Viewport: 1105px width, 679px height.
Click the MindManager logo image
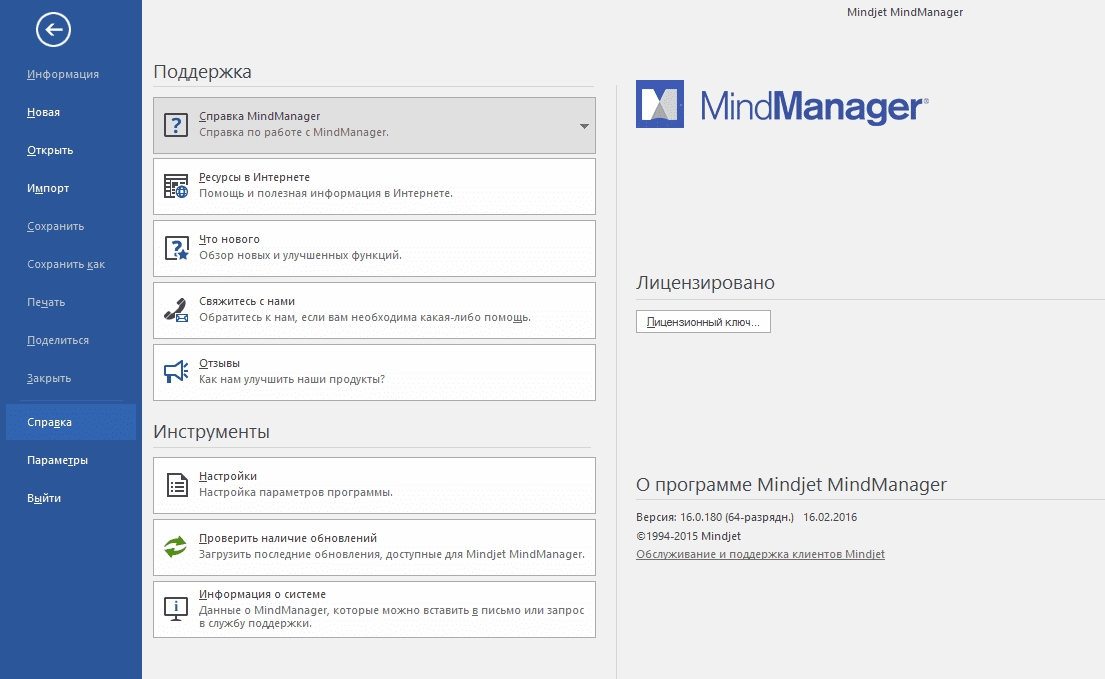tap(782, 104)
